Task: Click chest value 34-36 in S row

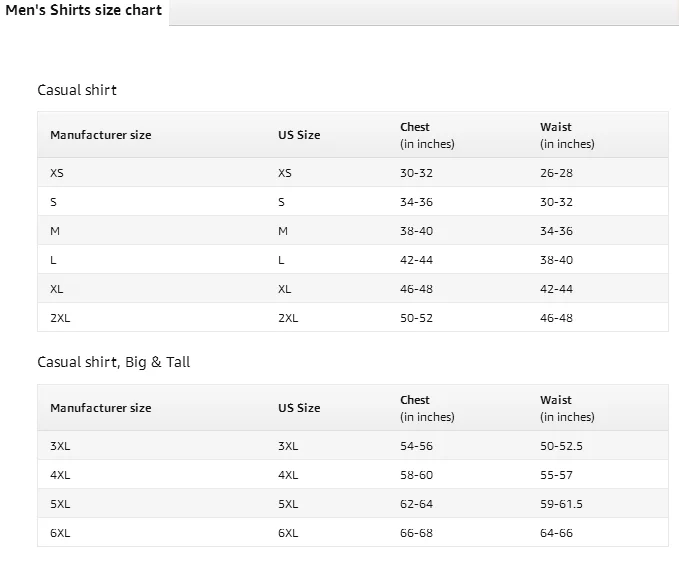Action: [416, 202]
